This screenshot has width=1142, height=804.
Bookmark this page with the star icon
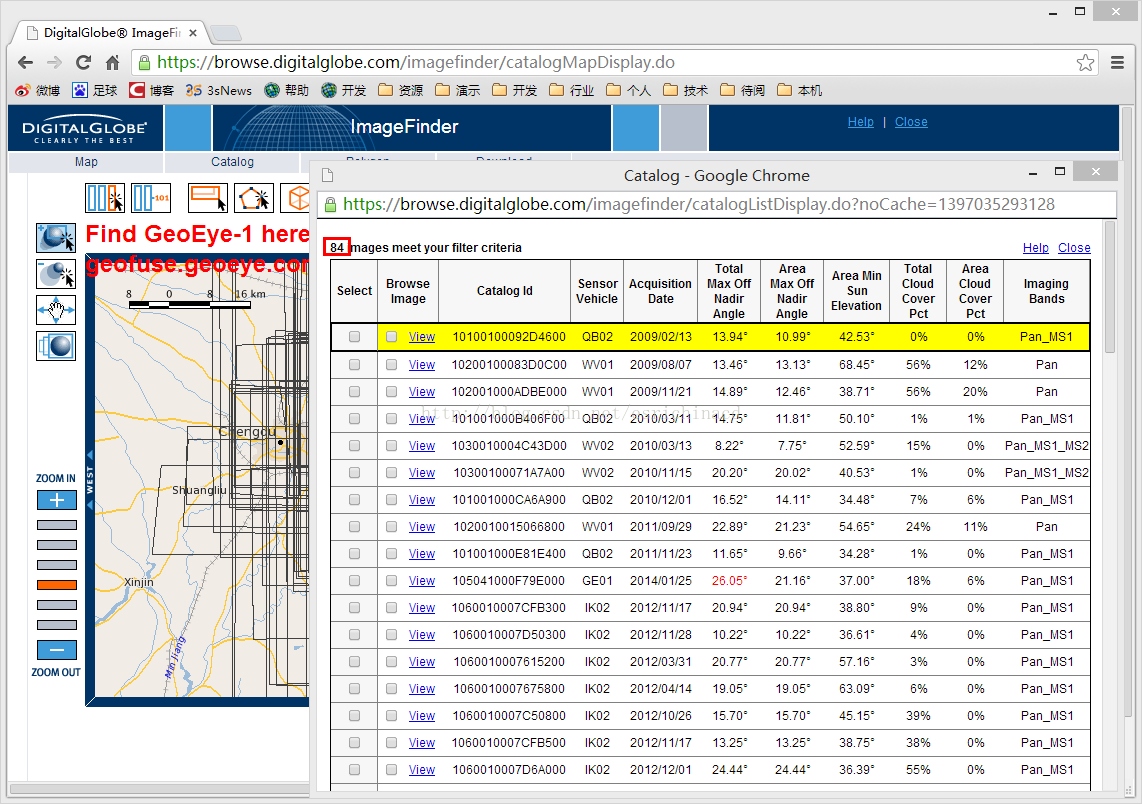[x=1085, y=63]
